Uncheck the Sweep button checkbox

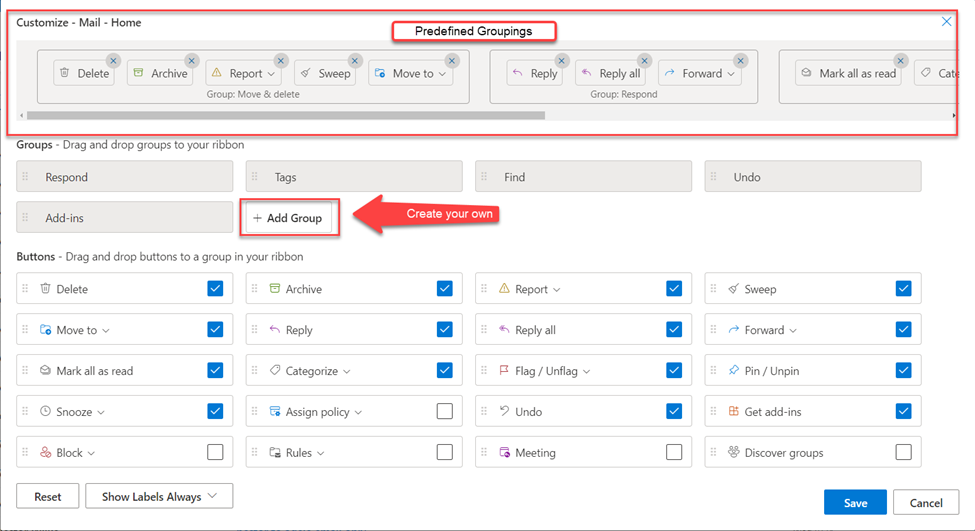(903, 289)
